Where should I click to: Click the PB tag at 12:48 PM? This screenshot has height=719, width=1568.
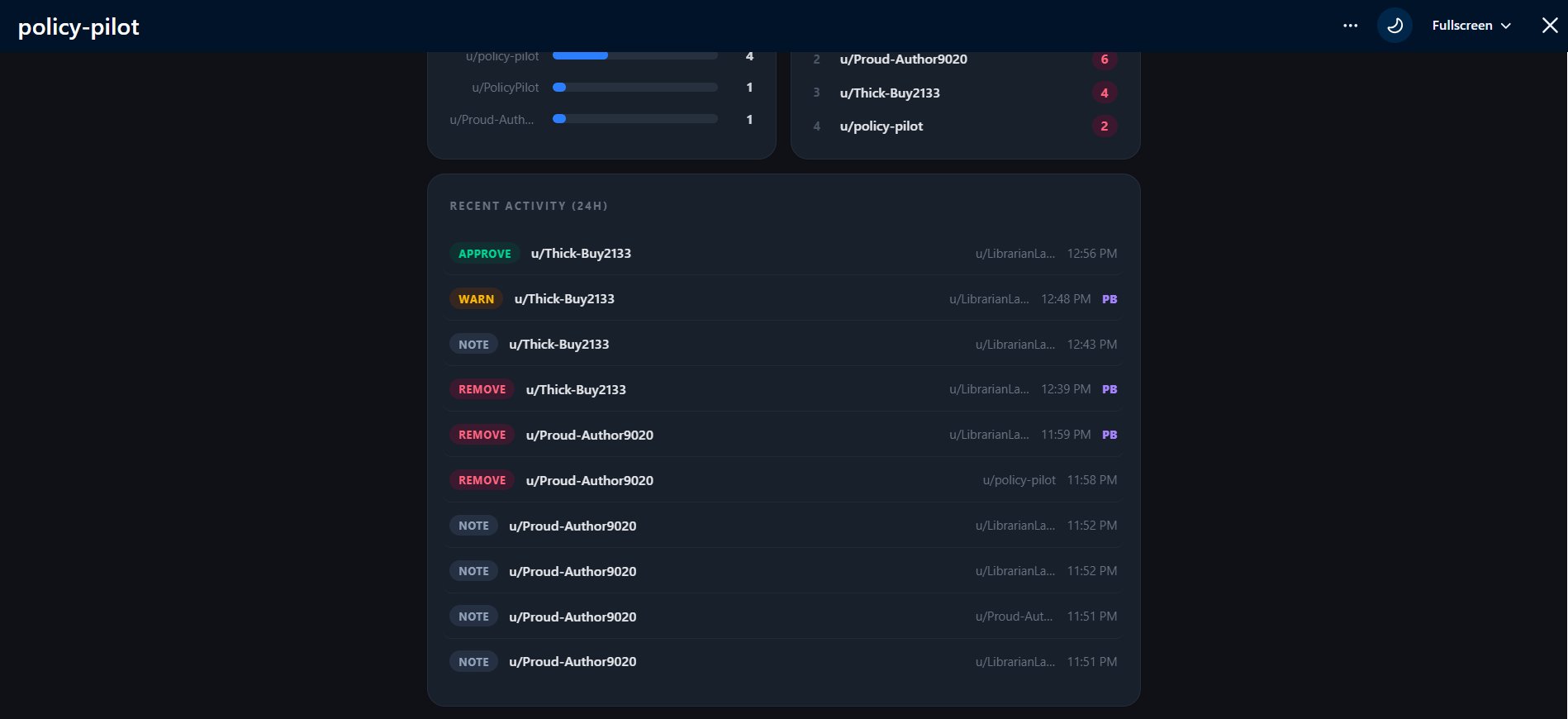1109,299
